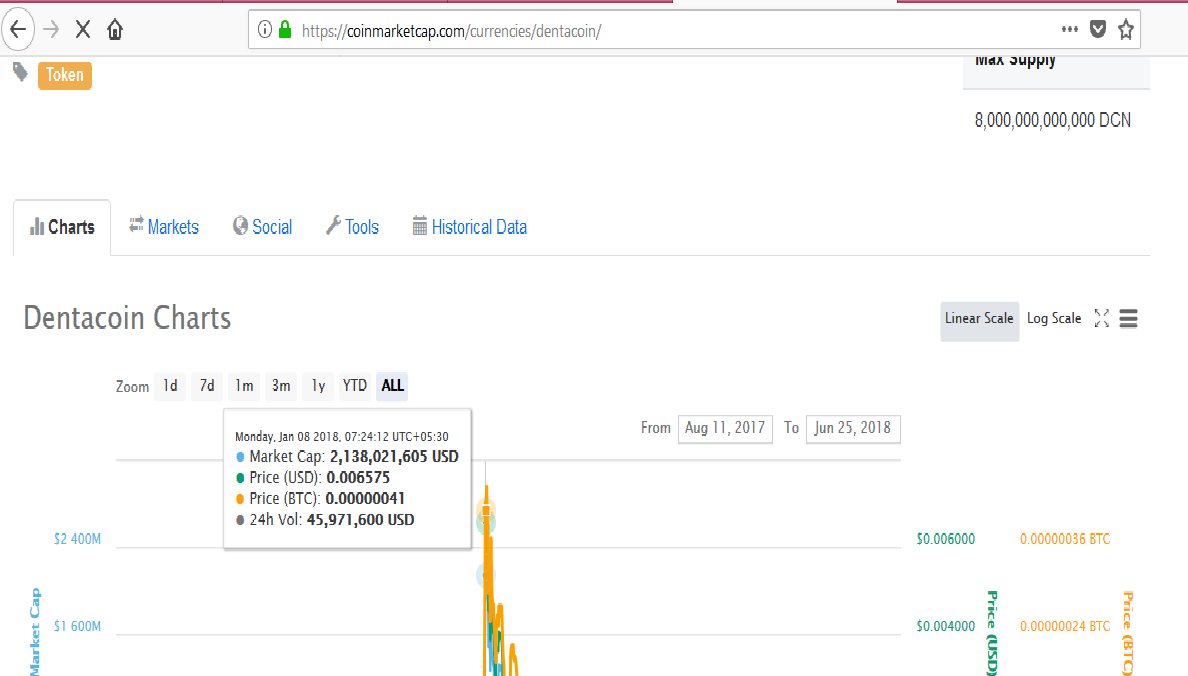Bookmark this page with the star icon

1126,30
